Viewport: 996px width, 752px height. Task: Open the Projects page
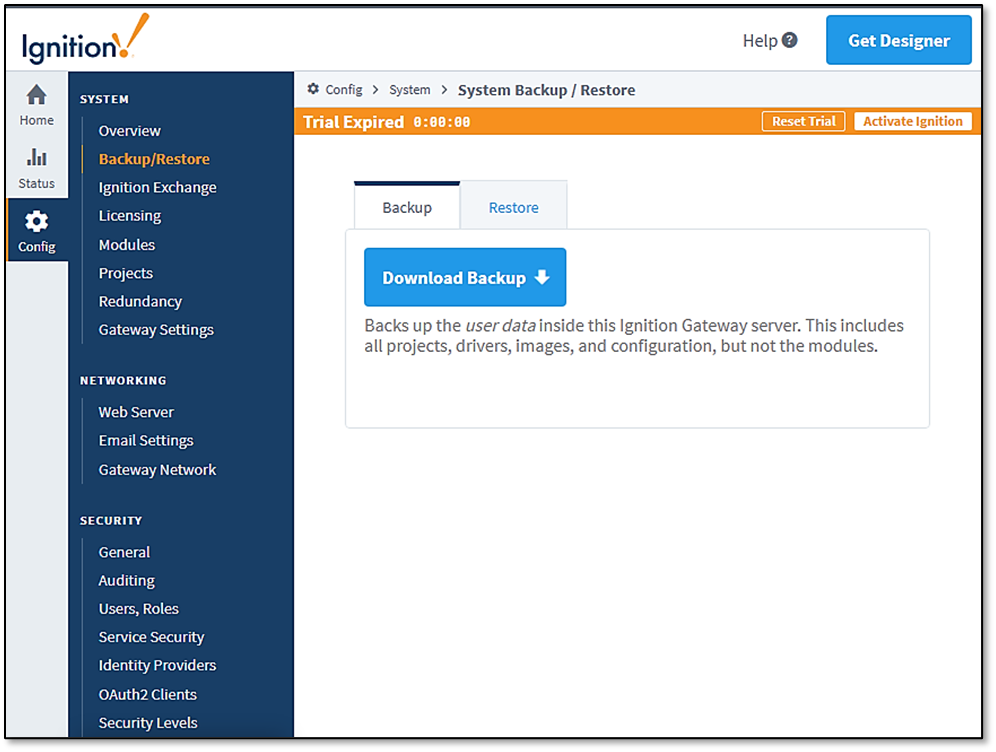pyautogui.click(x=126, y=273)
